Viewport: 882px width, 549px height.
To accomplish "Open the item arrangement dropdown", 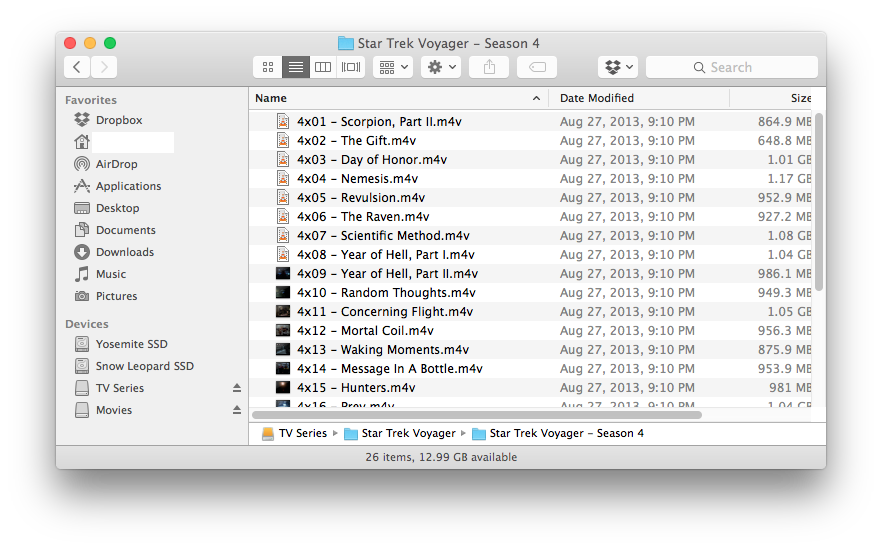I will (393, 68).
